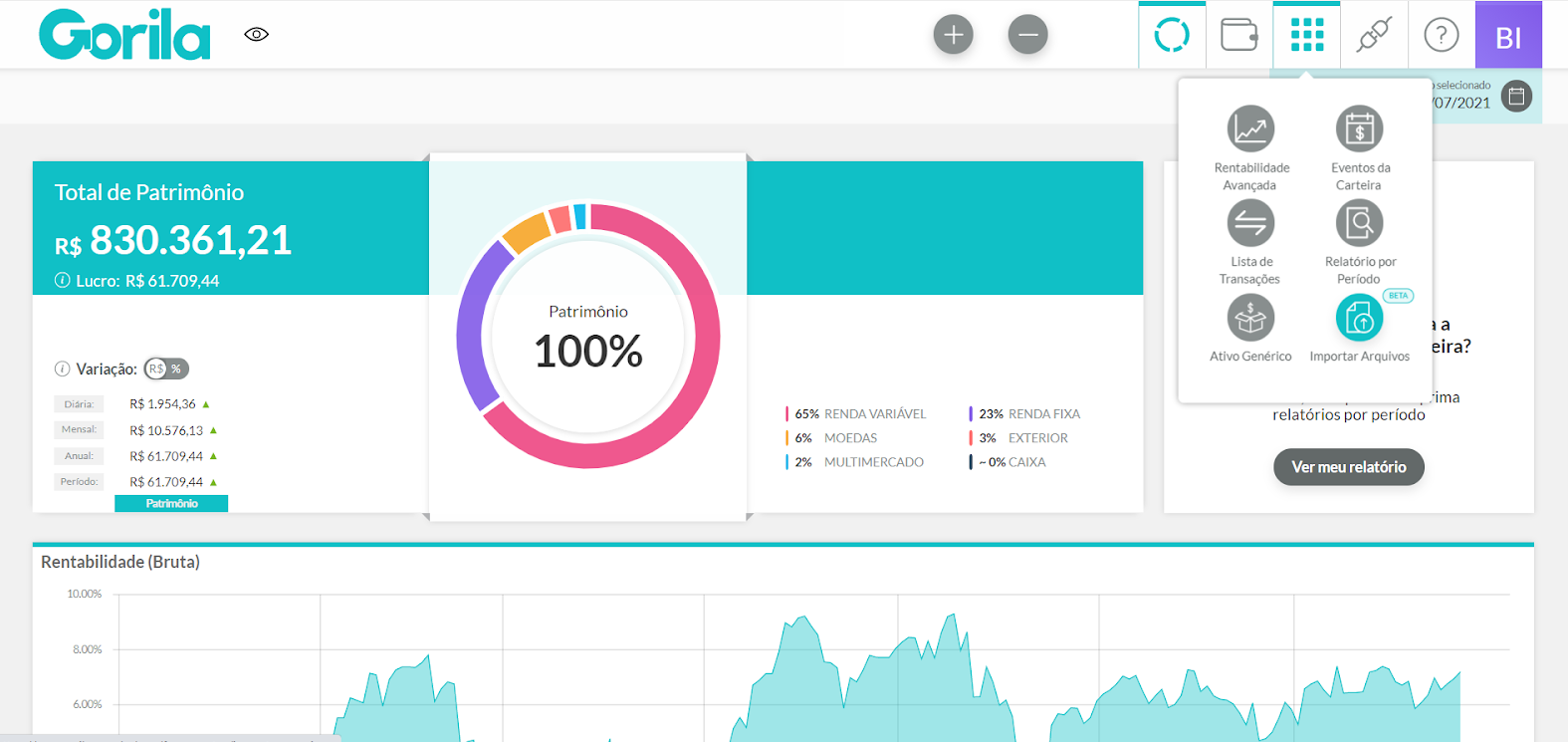Screen dimensions: 1568x742
Task: Select the EXTERIOR legend item
Action: click(1018, 438)
